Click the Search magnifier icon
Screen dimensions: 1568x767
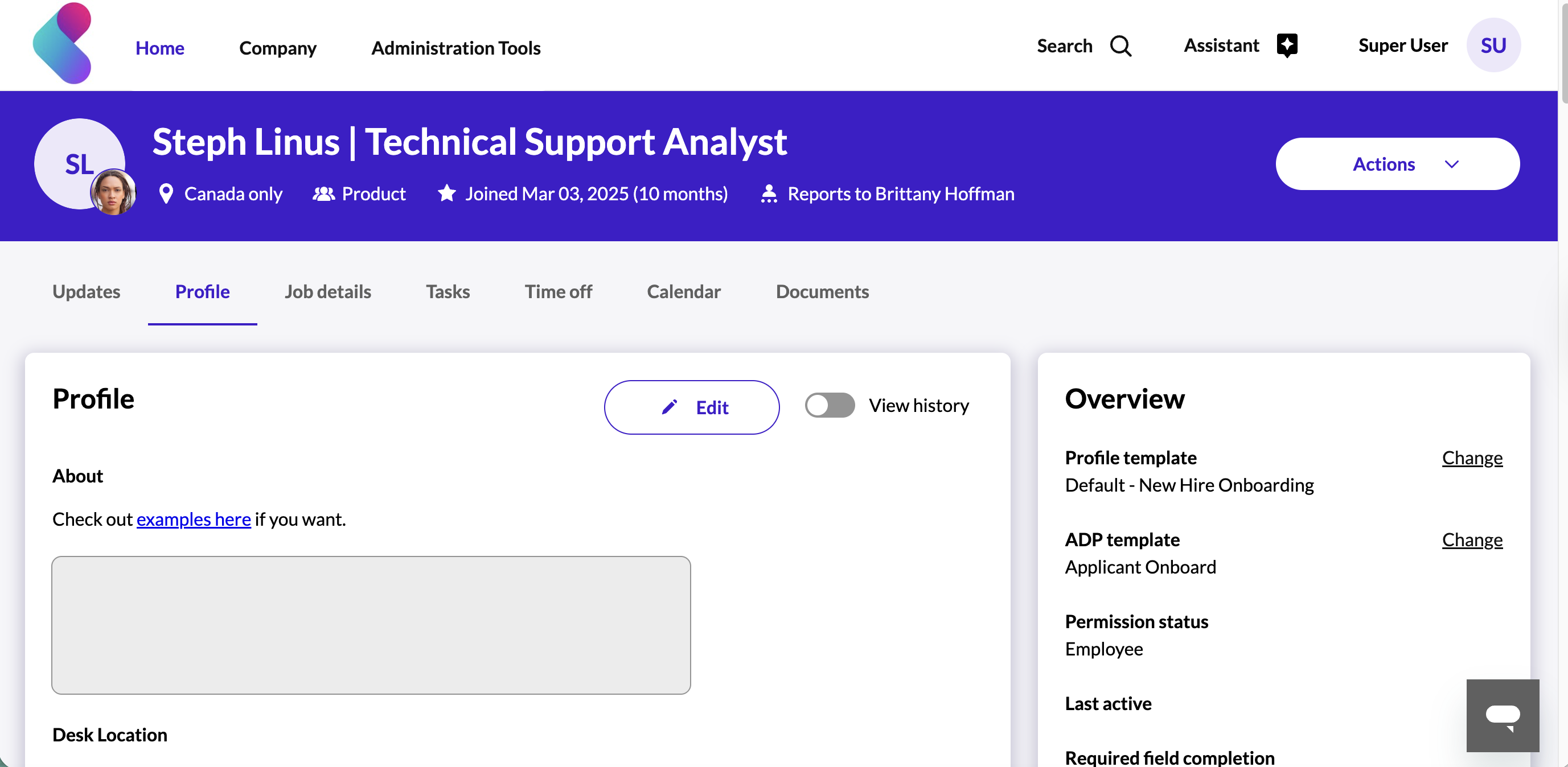tap(1120, 46)
